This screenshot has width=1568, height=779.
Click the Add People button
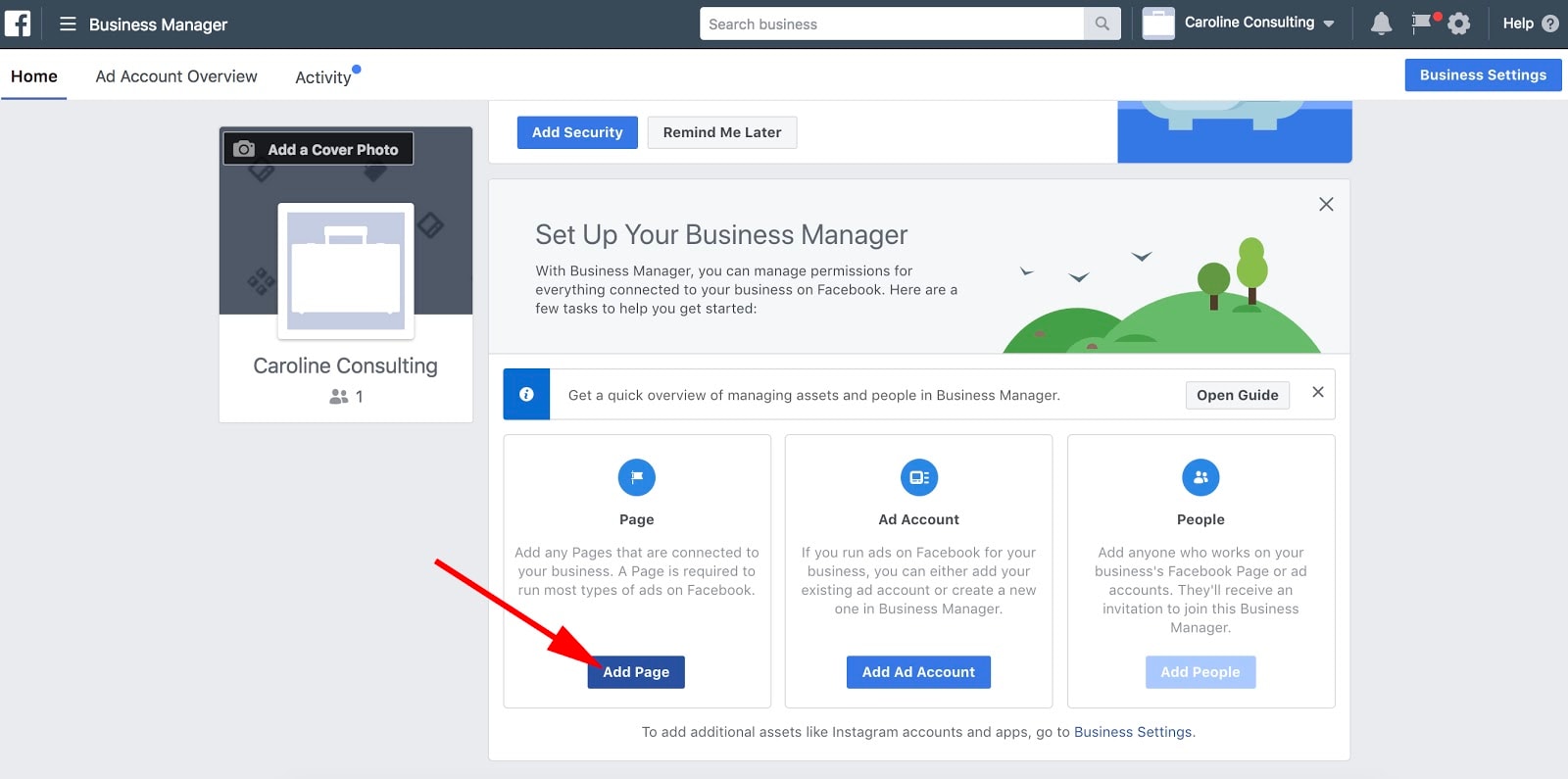(1200, 672)
